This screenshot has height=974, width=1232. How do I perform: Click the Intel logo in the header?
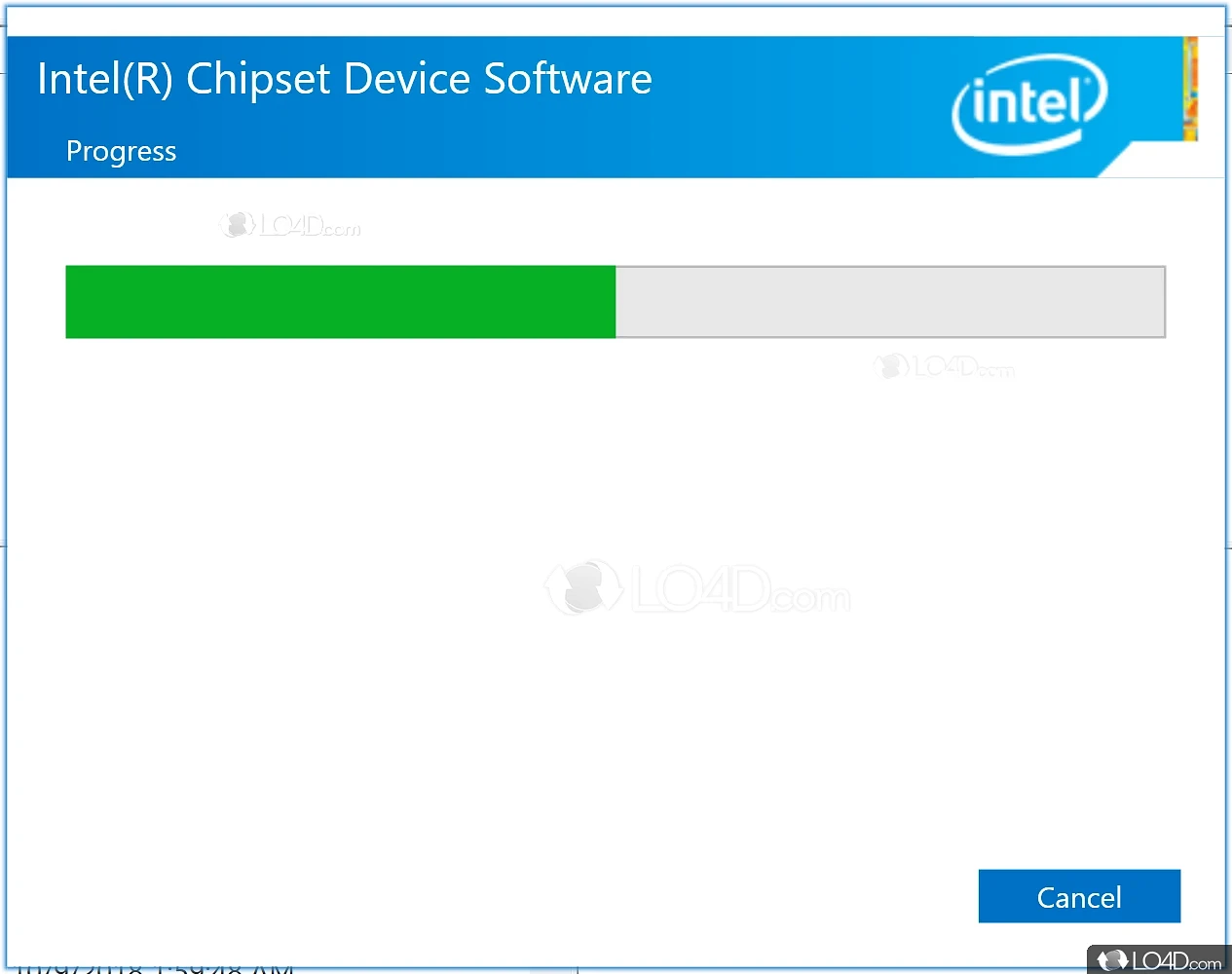(x=1028, y=103)
